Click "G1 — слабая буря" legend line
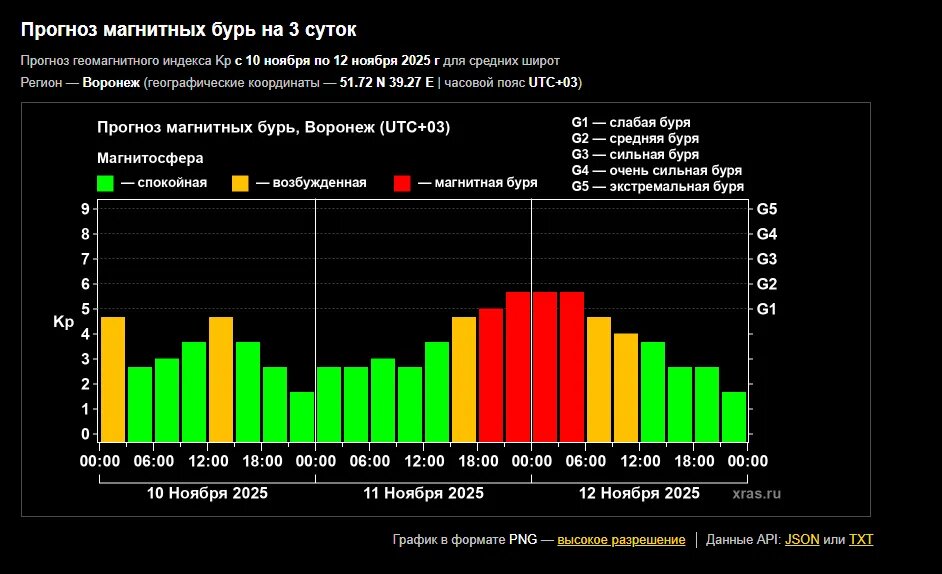Screen dimensions: 942x574 [x=631, y=123]
